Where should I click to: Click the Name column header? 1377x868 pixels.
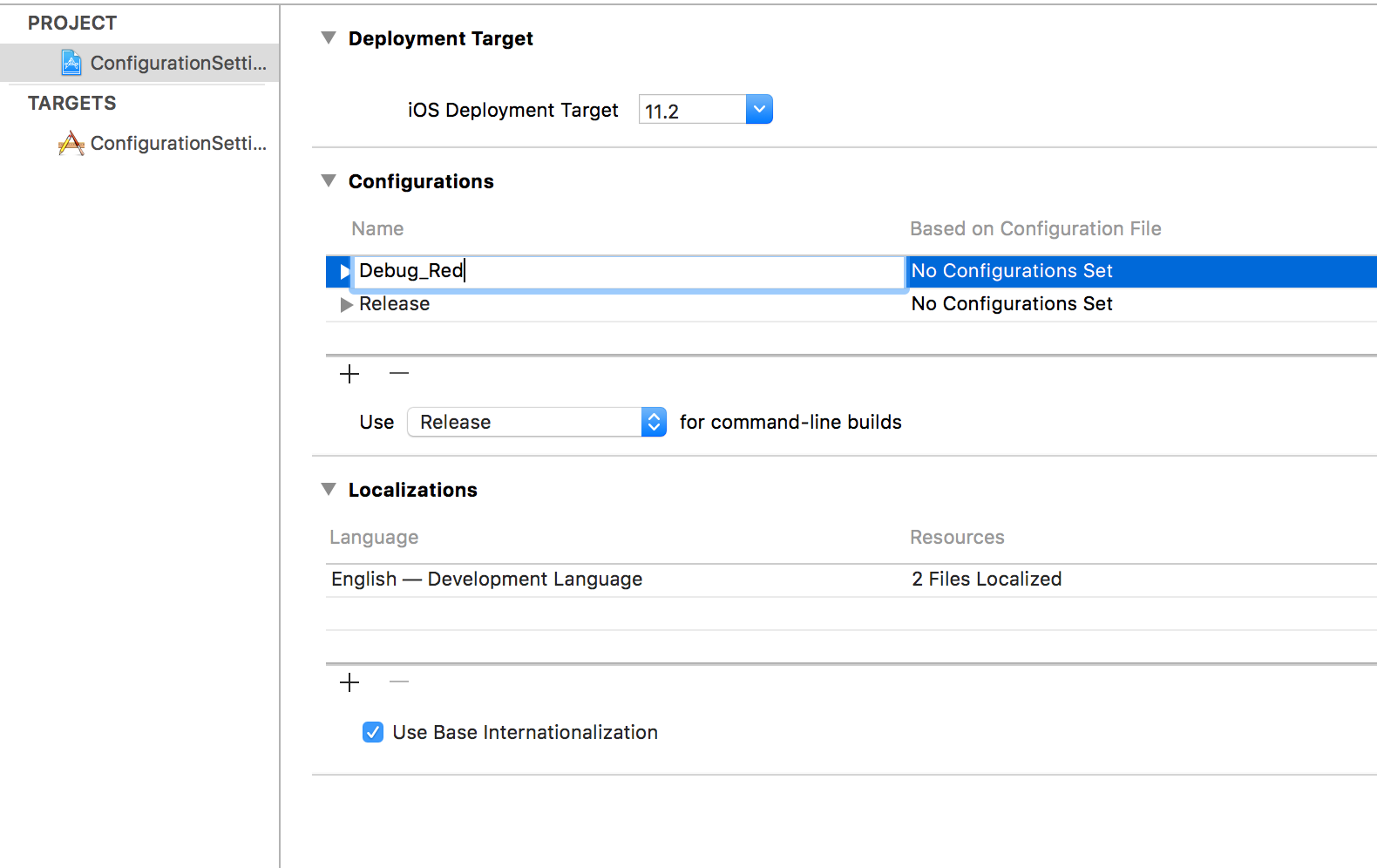coord(377,229)
